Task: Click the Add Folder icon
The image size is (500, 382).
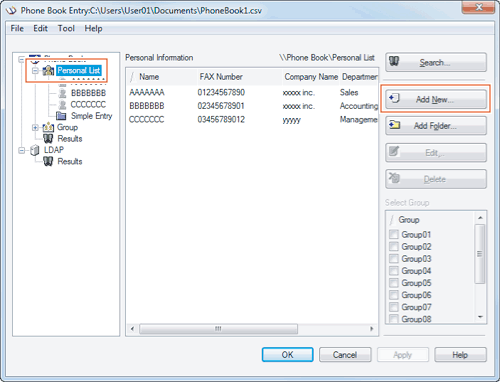Action: tap(395, 125)
